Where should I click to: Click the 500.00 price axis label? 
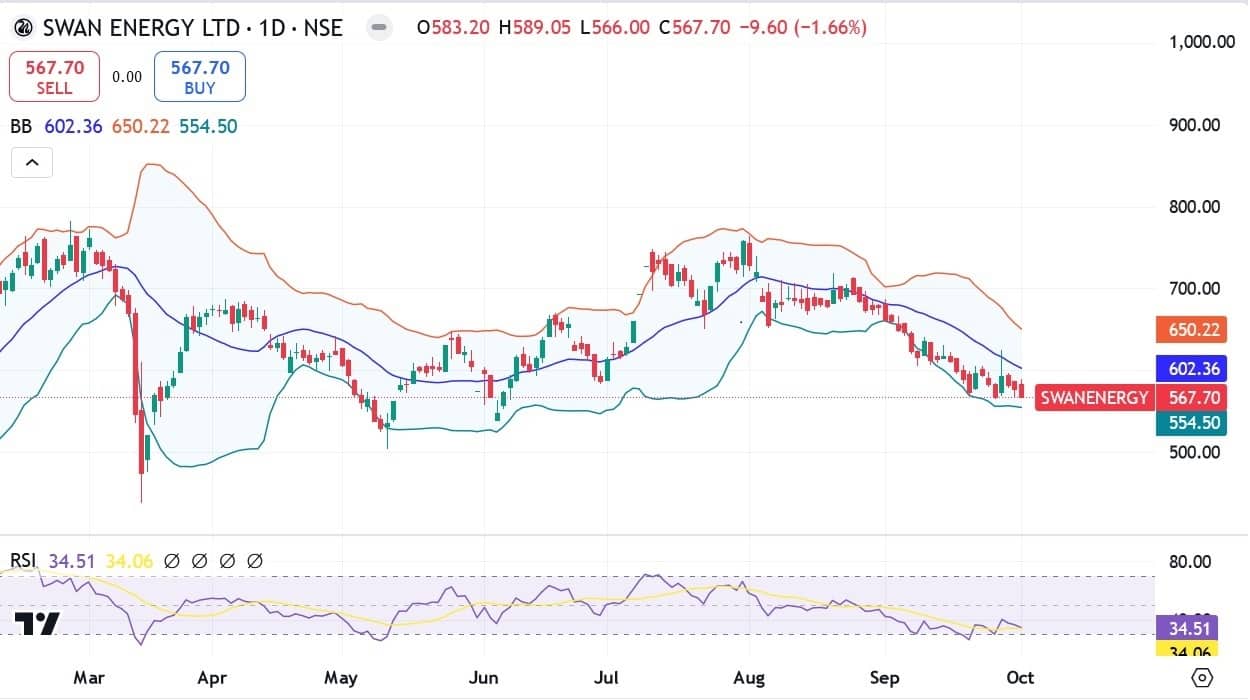(x=1195, y=452)
